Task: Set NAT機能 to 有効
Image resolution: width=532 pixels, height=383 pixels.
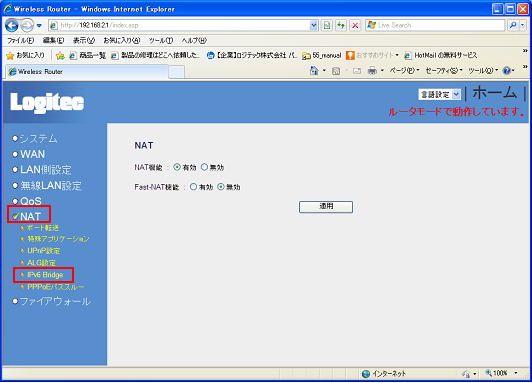Action: tap(177, 167)
